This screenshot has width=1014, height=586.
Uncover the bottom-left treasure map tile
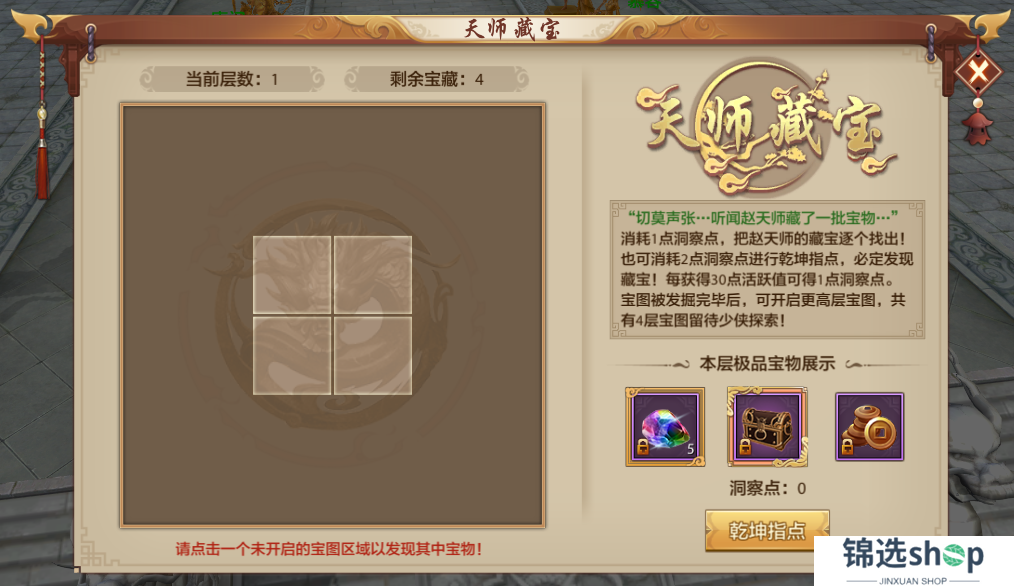(x=292, y=355)
